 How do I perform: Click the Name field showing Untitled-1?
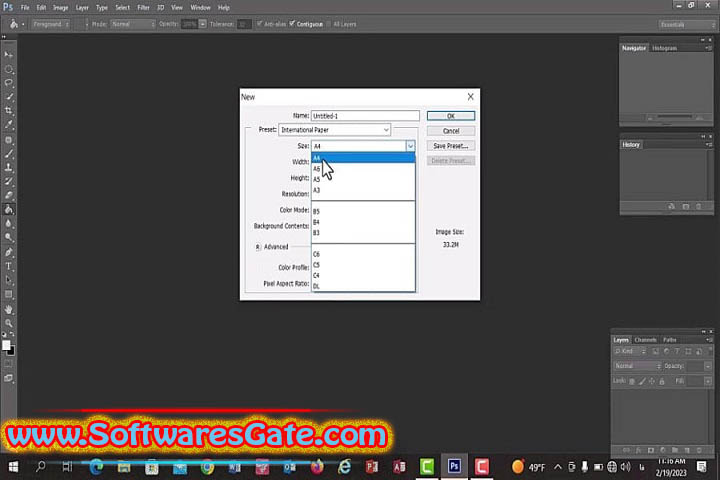pyautogui.click(x=365, y=116)
